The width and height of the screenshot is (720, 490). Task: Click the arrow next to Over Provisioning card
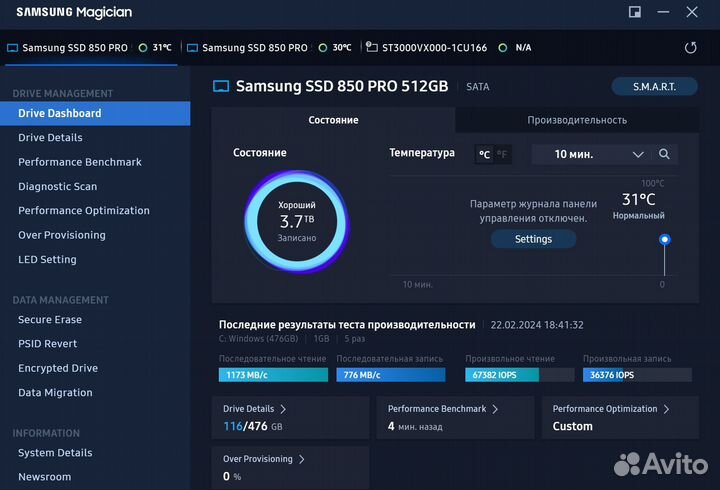(x=302, y=459)
